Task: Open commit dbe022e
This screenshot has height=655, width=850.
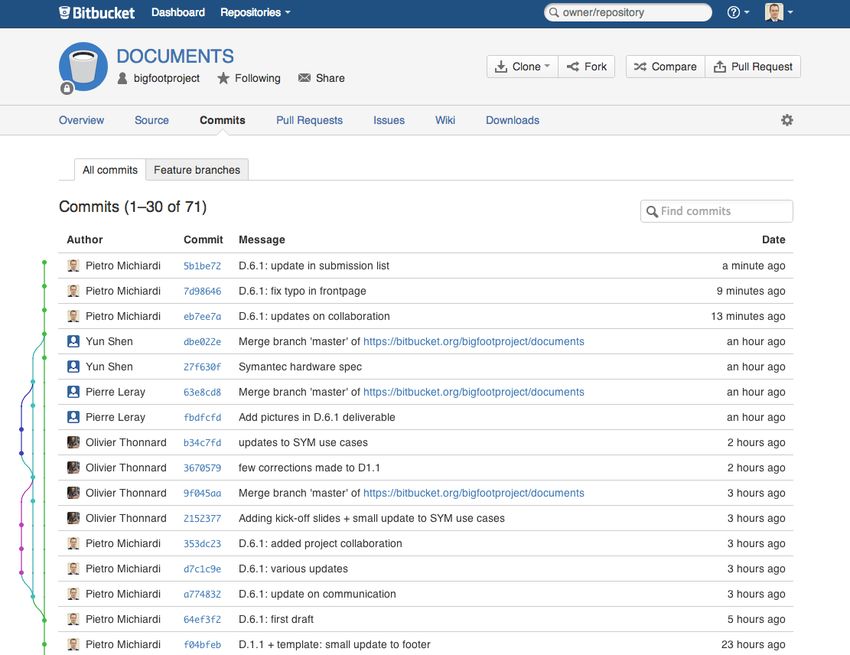Action: [202, 342]
